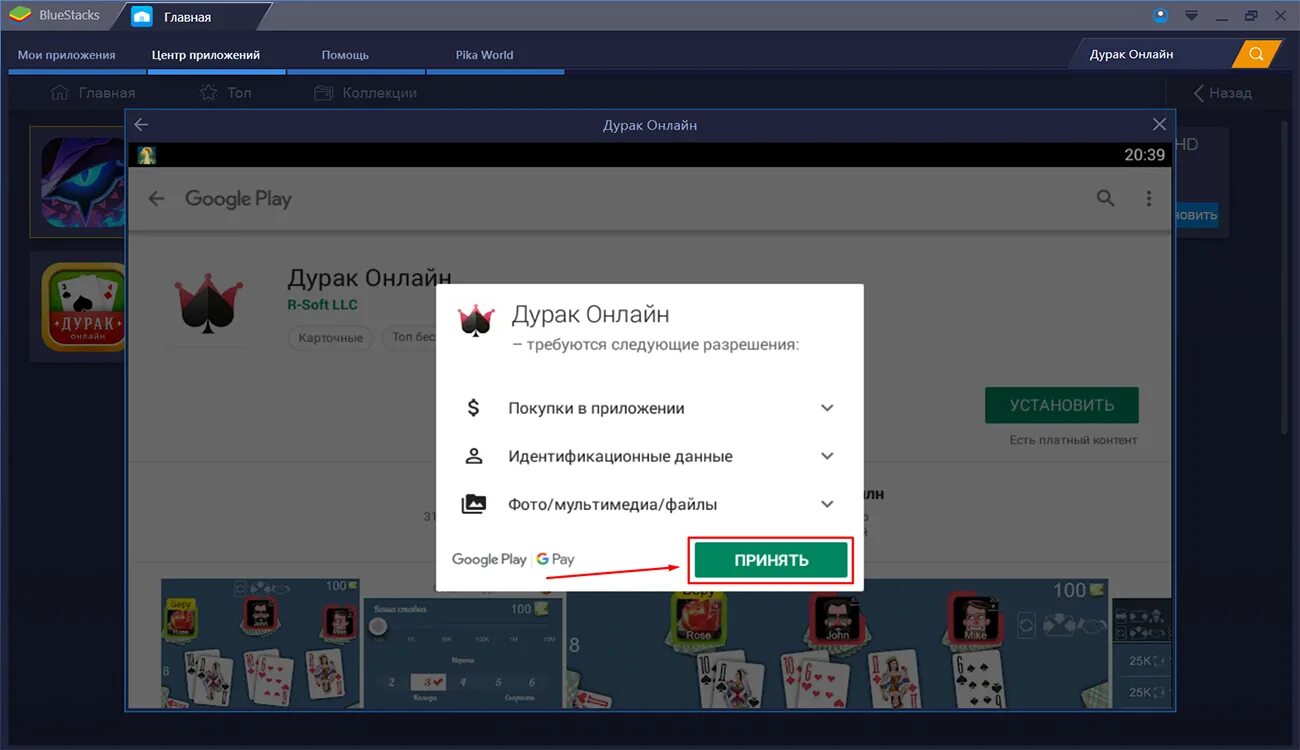Open the Топ navigation item
This screenshot has width=1300, height=750.
coord(225,92)
